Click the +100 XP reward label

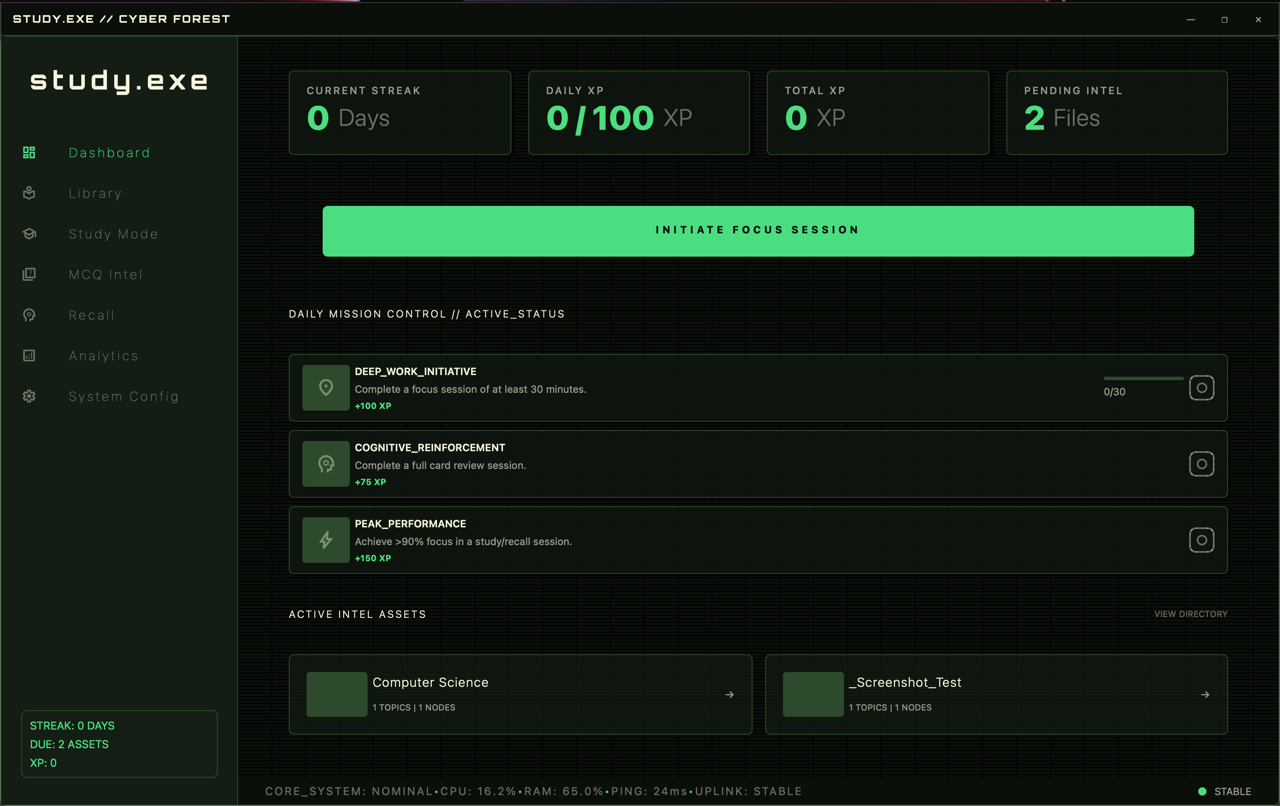click(x=373, y=406)
